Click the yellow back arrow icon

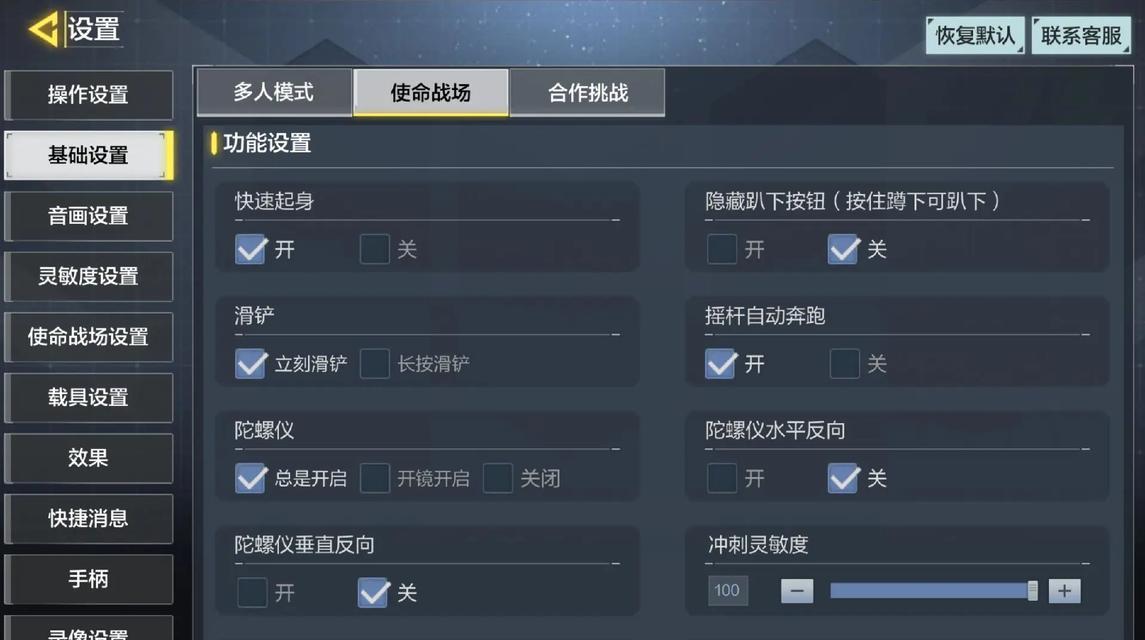[43, 29]
